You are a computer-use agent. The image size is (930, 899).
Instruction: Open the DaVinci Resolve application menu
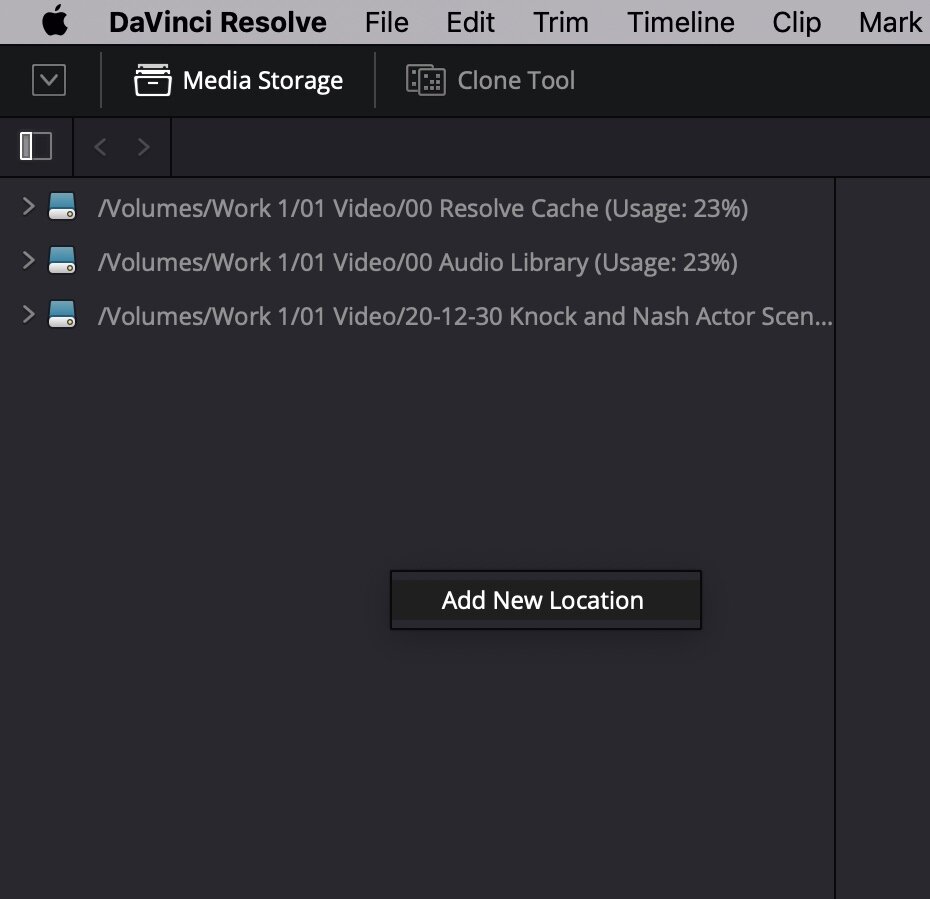click(x=218, y=23)
